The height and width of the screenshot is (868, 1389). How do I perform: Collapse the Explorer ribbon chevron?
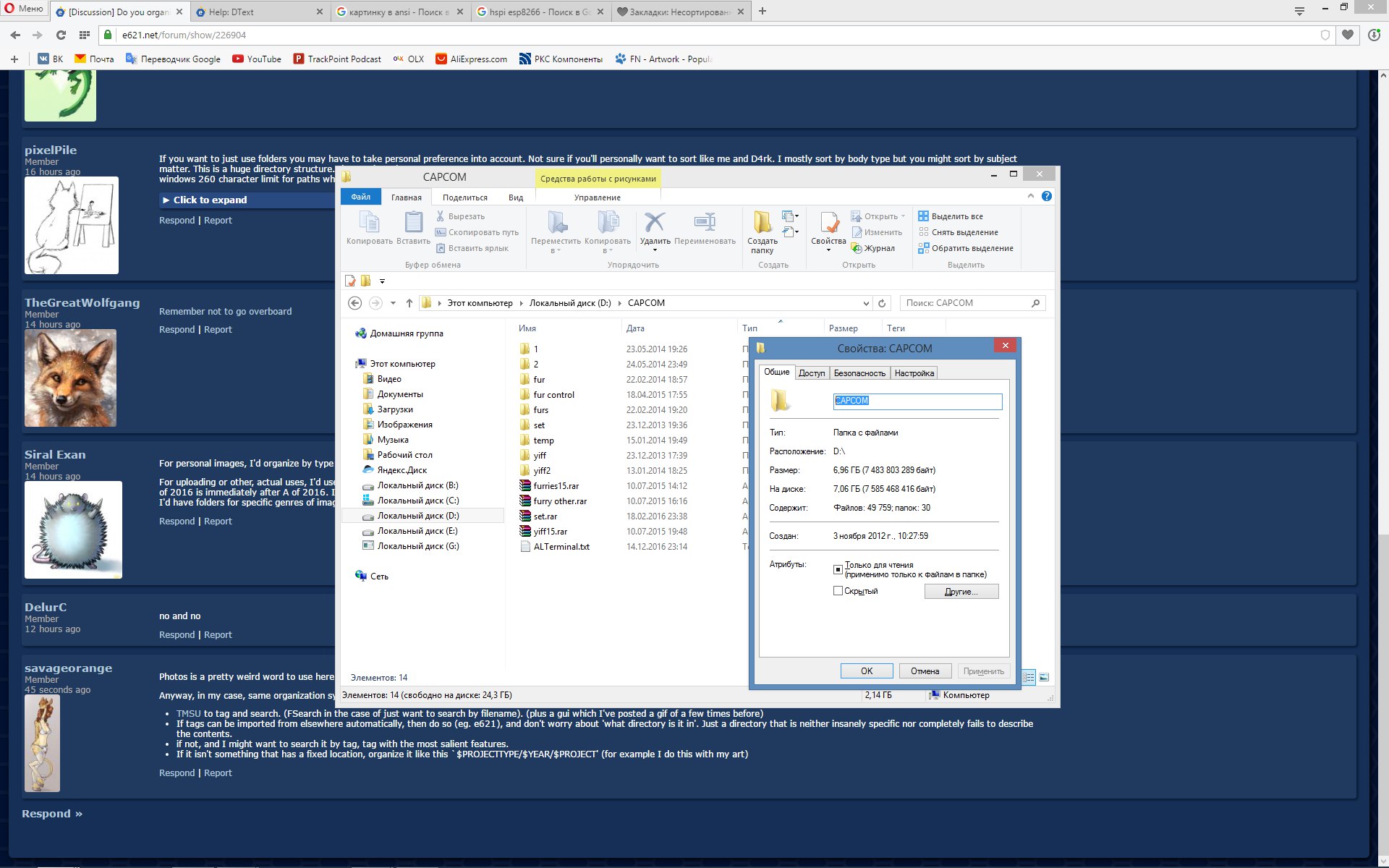click(x=1030, y=196)
